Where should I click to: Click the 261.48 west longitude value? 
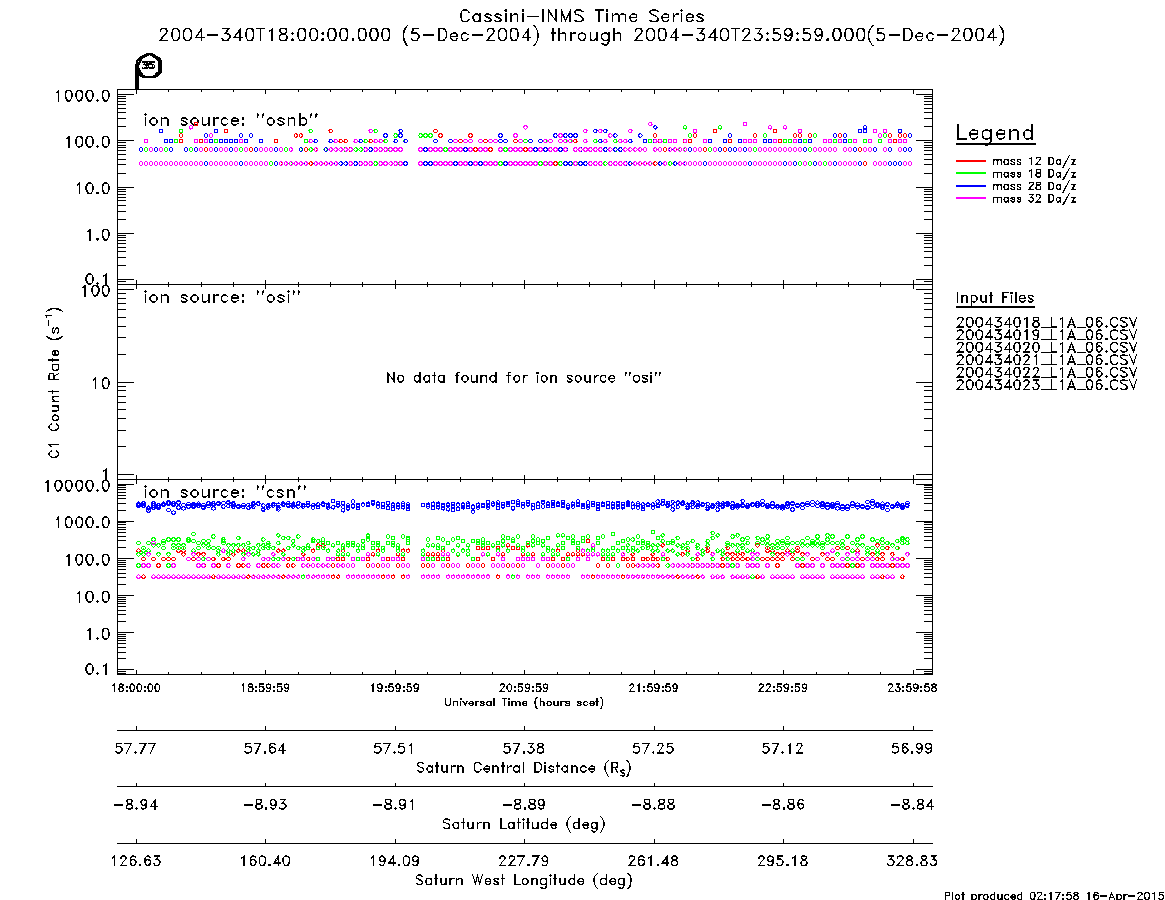point(653,861)
